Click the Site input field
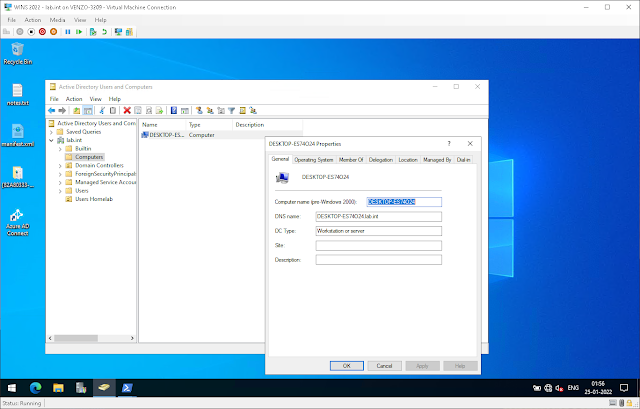640x409 pixels. pos(378,245)
